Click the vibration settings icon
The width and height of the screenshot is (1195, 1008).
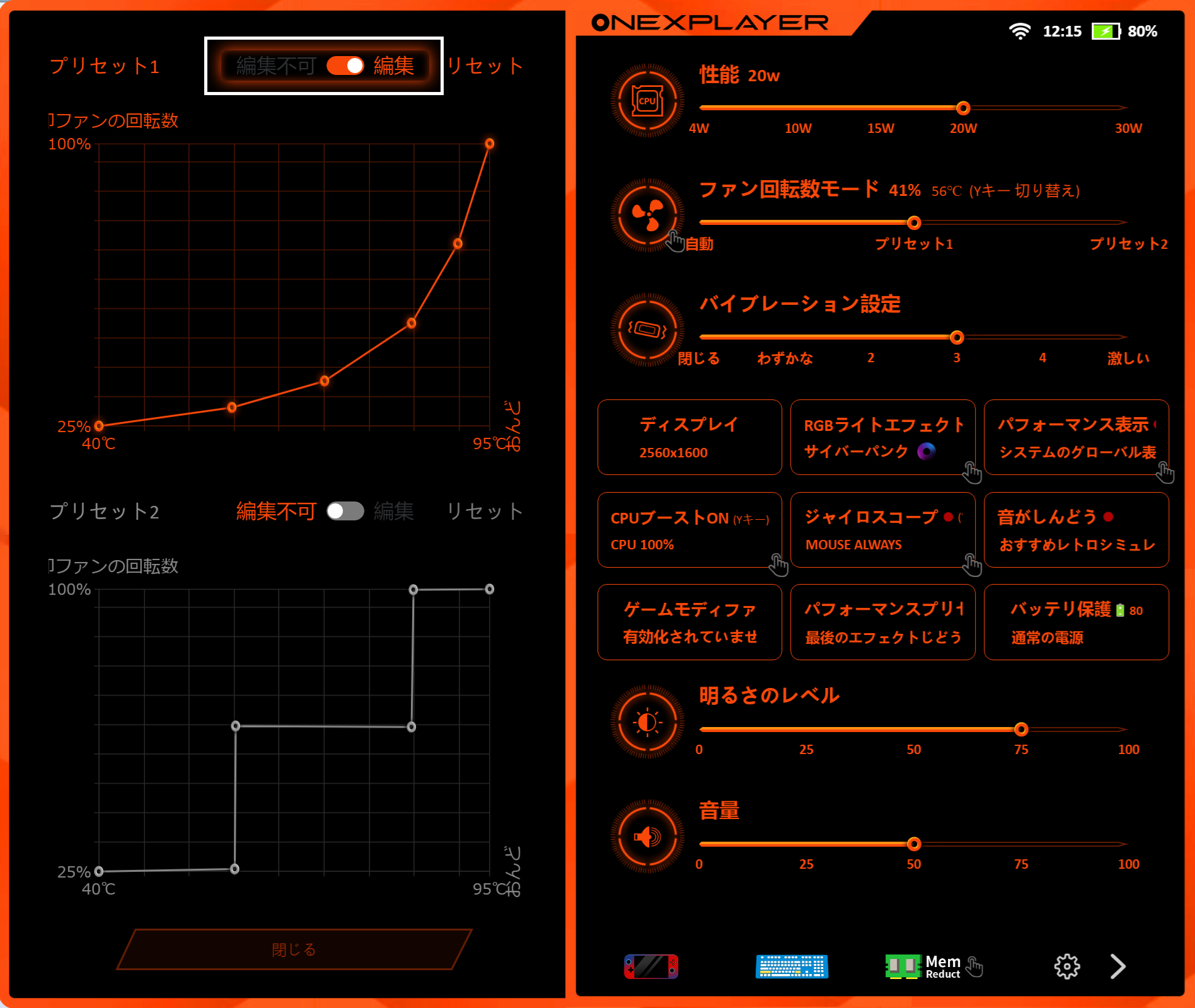tap(647, 329)
